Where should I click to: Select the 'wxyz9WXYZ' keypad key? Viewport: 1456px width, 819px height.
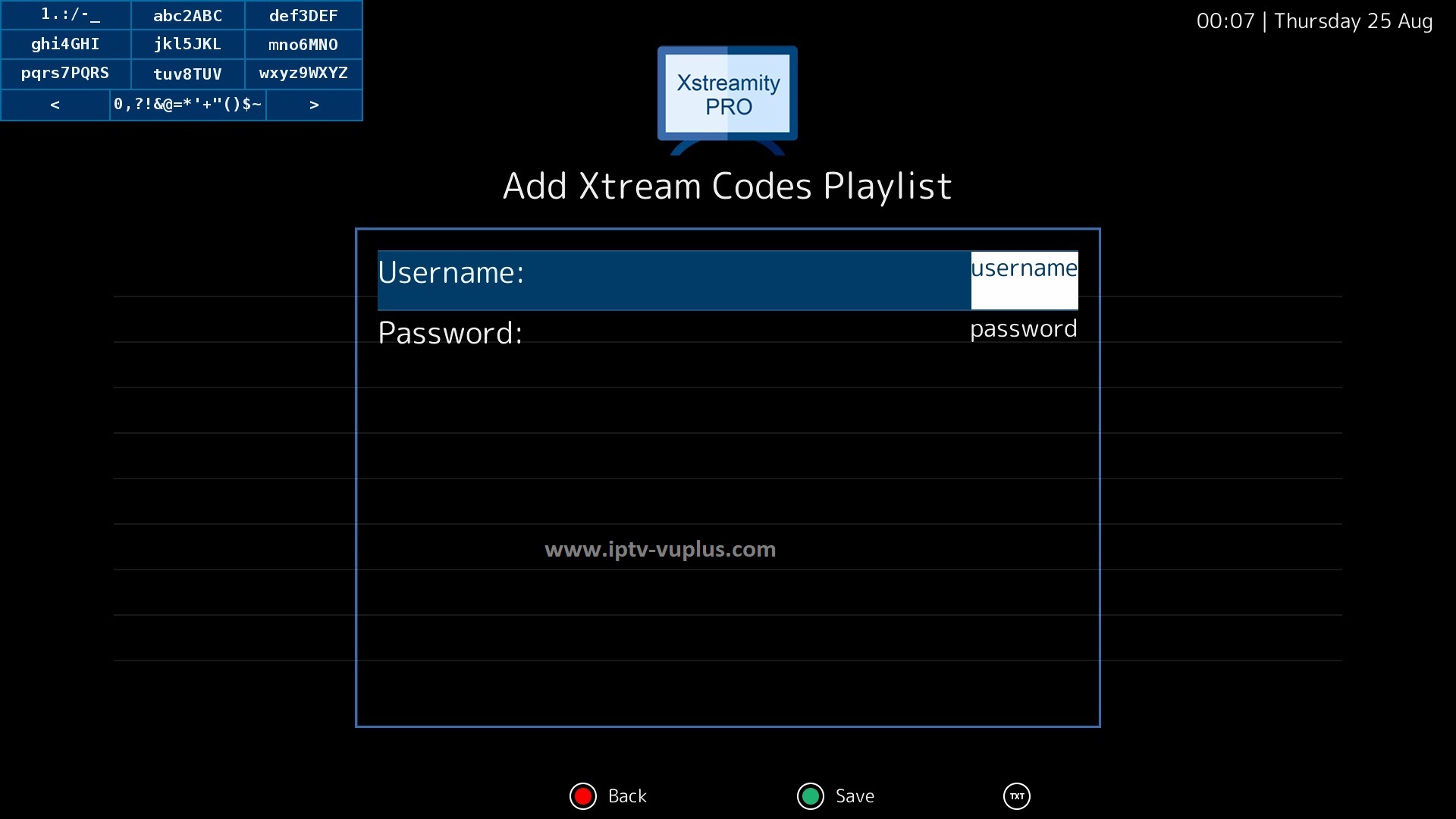303,74
